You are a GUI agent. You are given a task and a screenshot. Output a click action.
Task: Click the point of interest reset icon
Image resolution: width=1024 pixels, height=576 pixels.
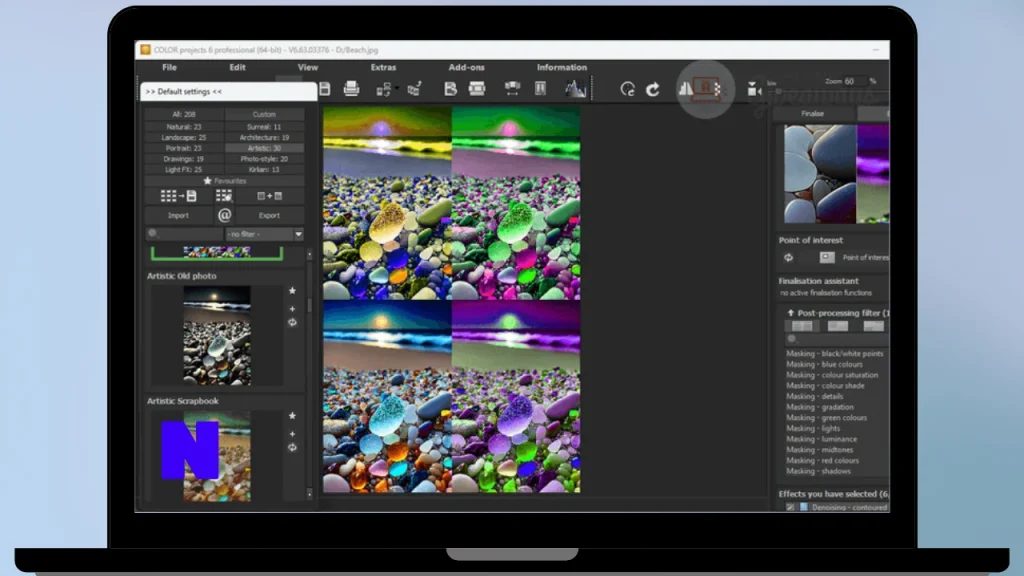point(789,257)
